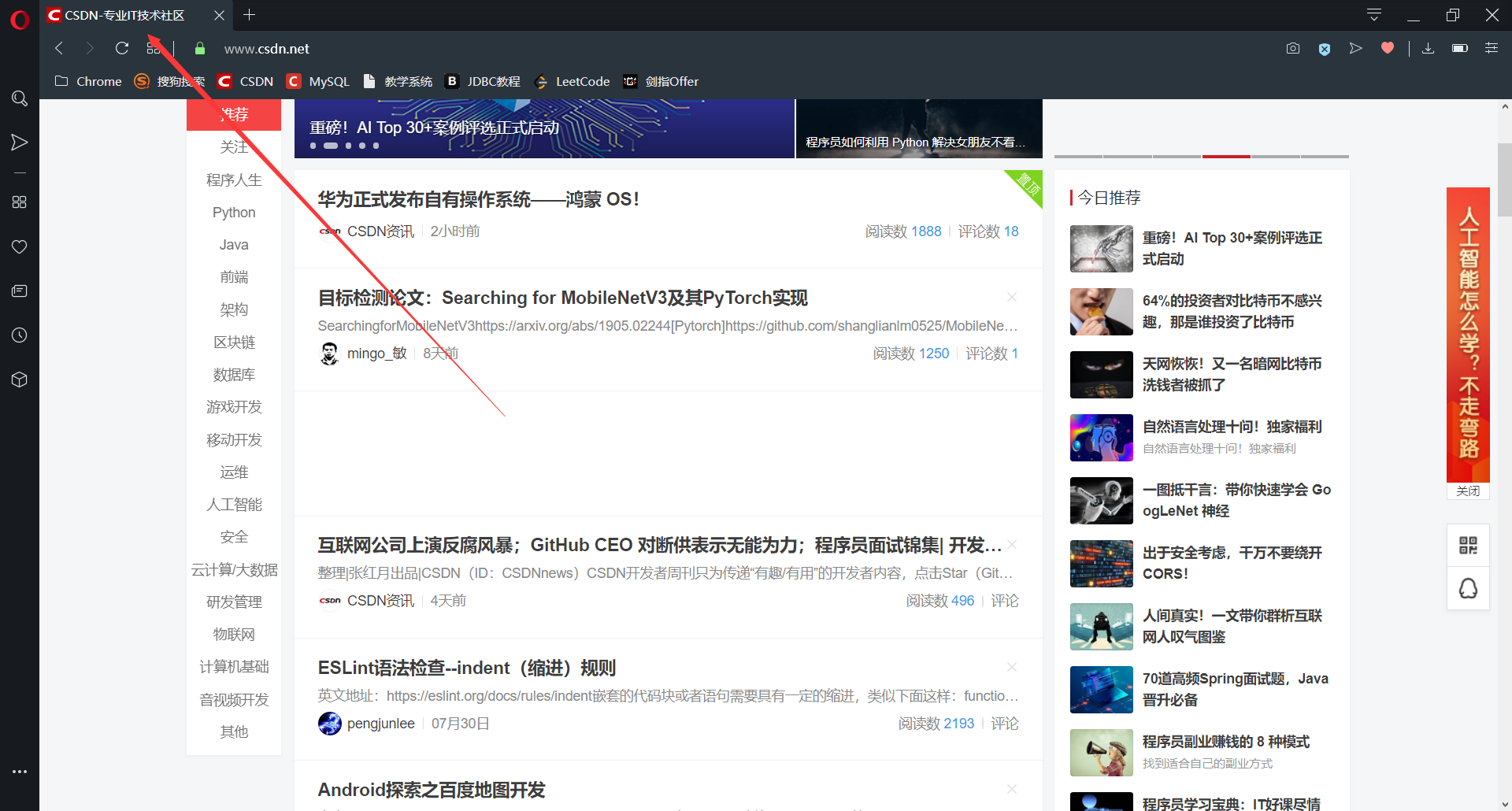Select the Python category

pos(234,213)
